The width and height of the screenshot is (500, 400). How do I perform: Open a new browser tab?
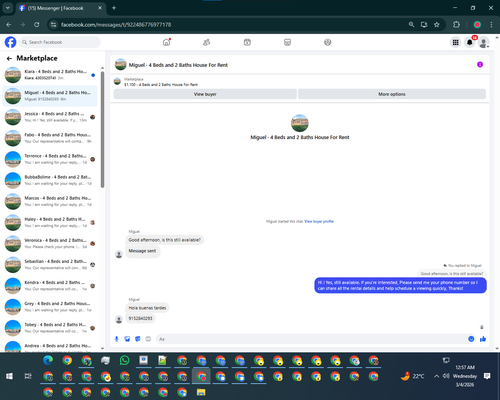[x=114, y=8]
